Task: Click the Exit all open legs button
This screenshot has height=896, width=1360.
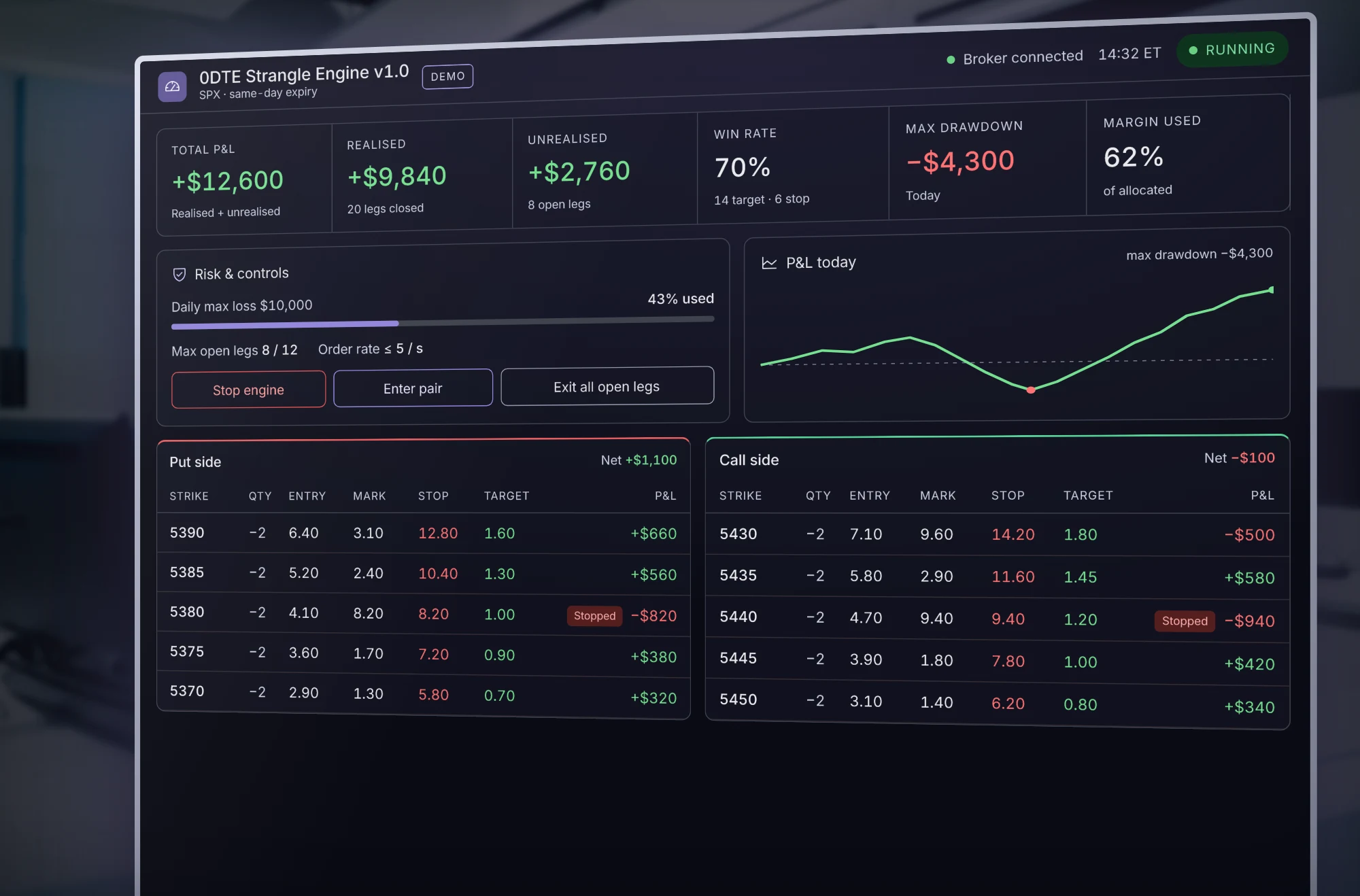Action: click(607, 386)
